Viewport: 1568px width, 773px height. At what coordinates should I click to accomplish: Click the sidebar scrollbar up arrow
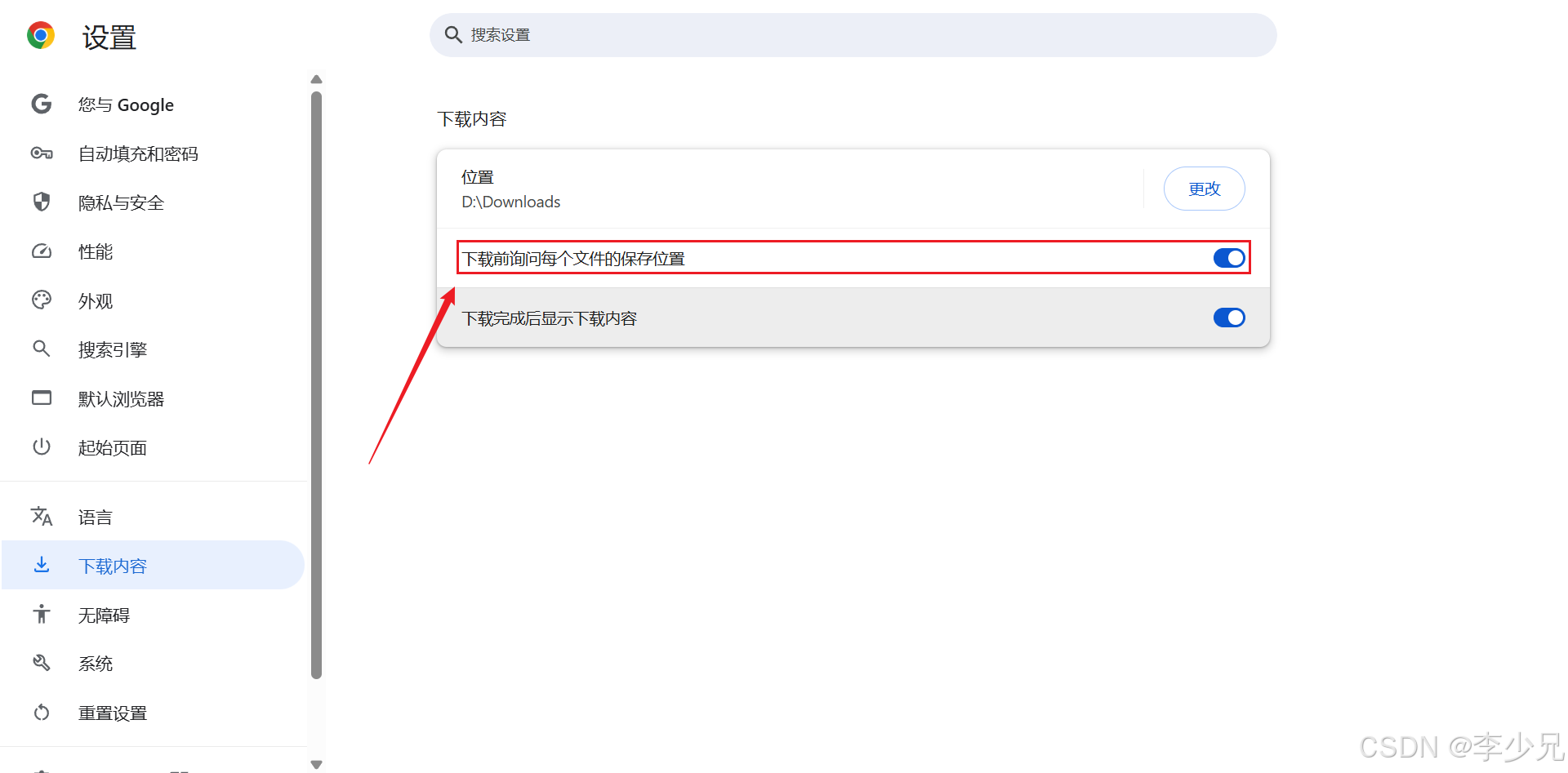click(317, 79)
